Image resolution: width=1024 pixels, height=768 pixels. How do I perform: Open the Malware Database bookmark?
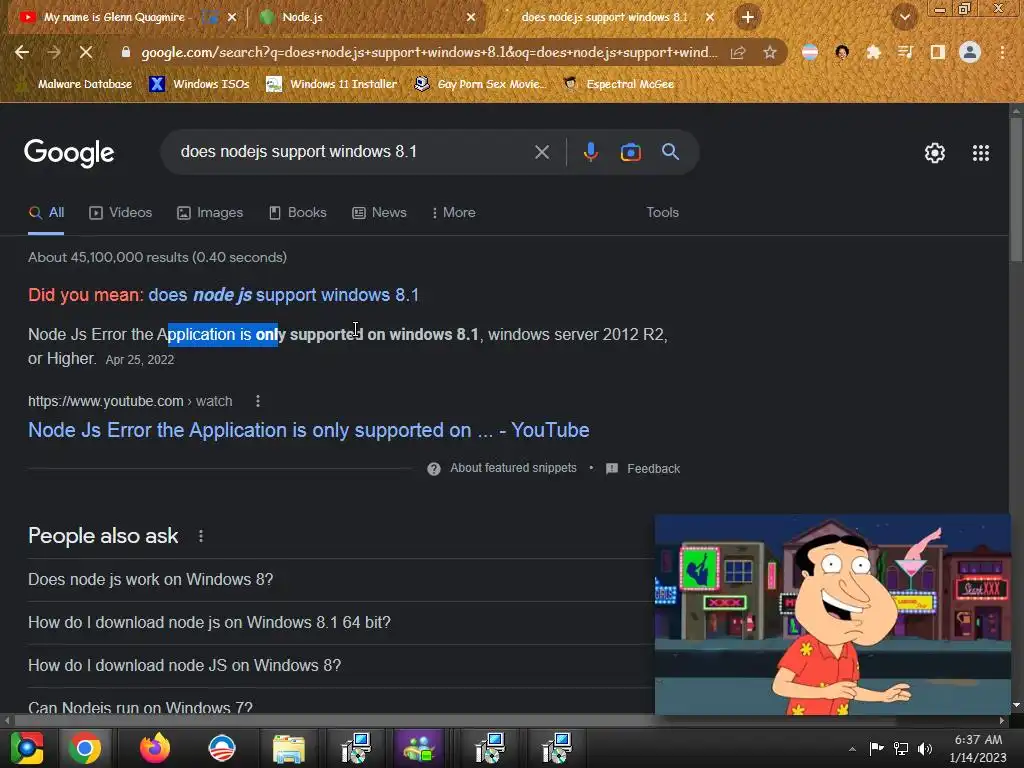pyautogui.click(x=76, y=84)
